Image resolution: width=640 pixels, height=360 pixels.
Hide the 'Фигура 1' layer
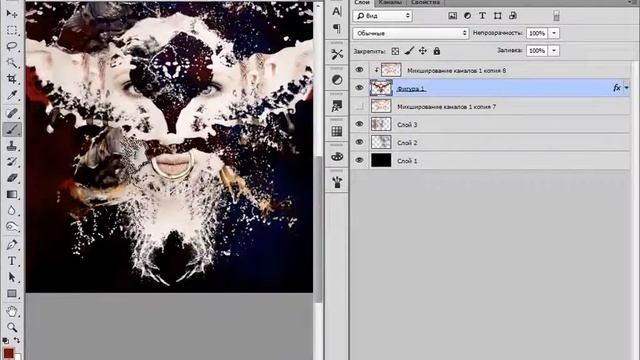tap(359, 88)
